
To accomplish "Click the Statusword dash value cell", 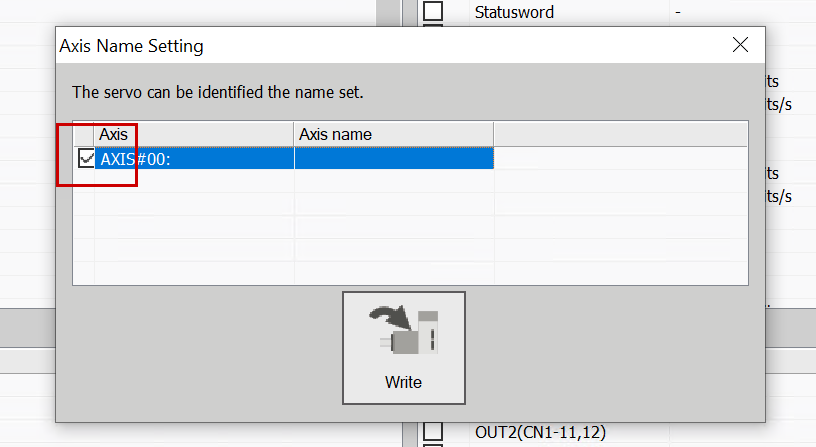I will point(679,12).
